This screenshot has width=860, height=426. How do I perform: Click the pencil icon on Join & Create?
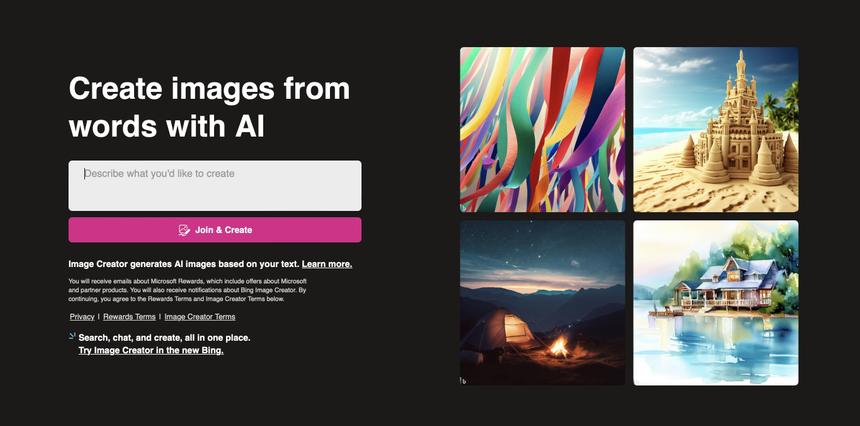(184, 230)
